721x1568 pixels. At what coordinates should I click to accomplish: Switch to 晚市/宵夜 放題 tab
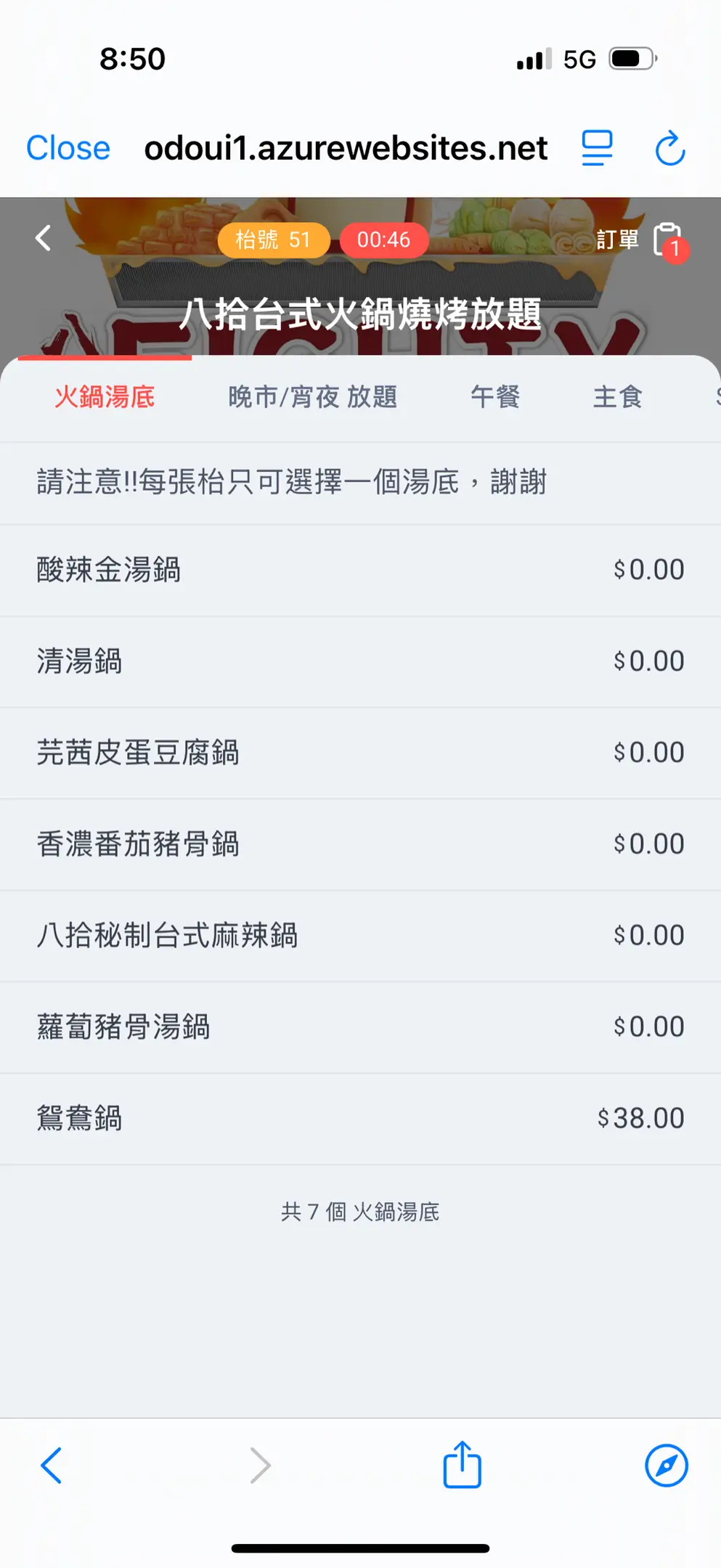click(312, 397)
